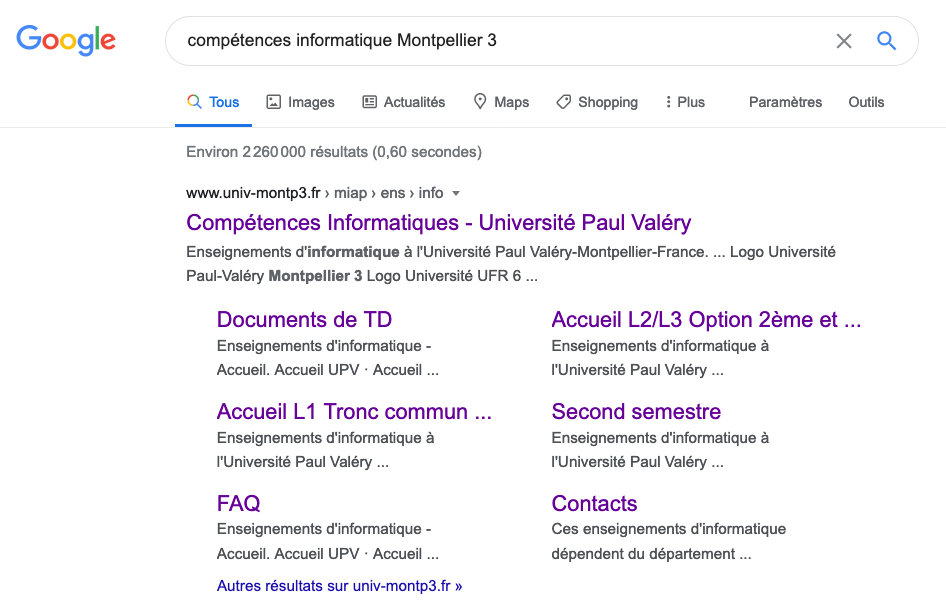Open Accueil L2/L3 Option 2ème et ... sitelink
The height and width of the screenshot is (614, 946).
706,320
